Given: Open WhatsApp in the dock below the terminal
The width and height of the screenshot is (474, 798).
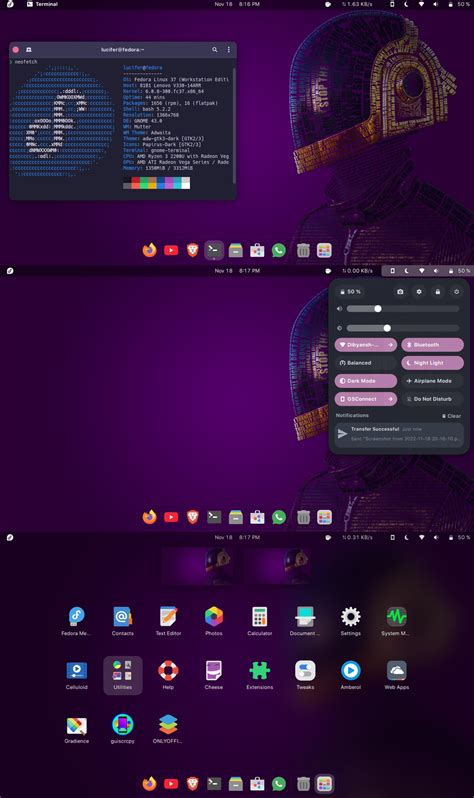Looking at the screenshot, I should click(278, 250).
